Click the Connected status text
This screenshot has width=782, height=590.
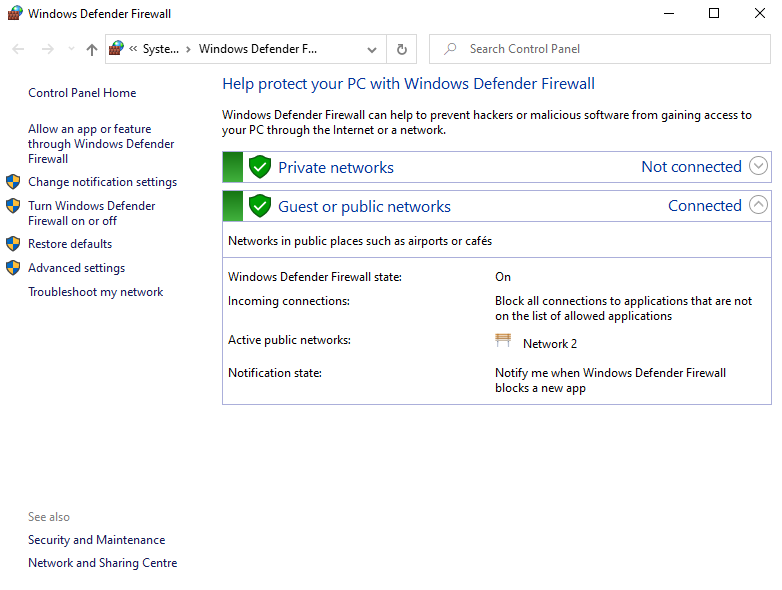705,205
